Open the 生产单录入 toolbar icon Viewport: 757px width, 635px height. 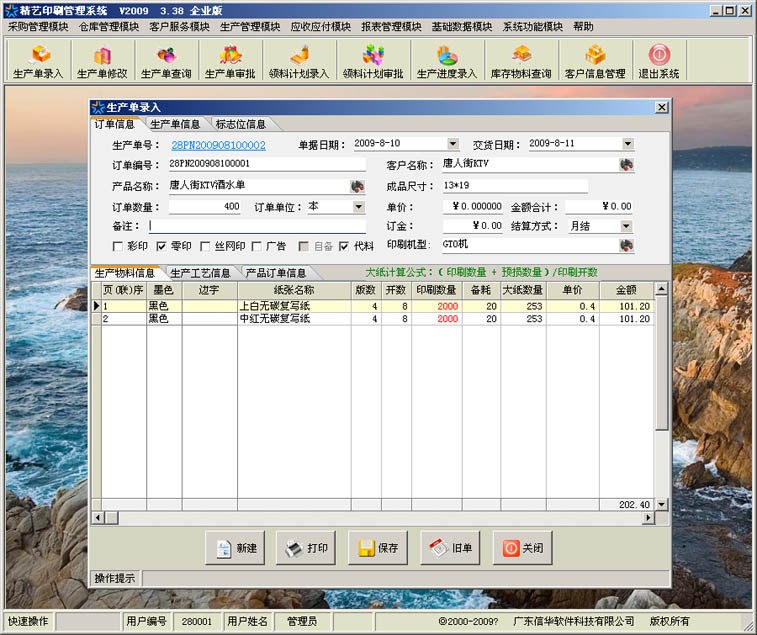(x=38, y=61)
